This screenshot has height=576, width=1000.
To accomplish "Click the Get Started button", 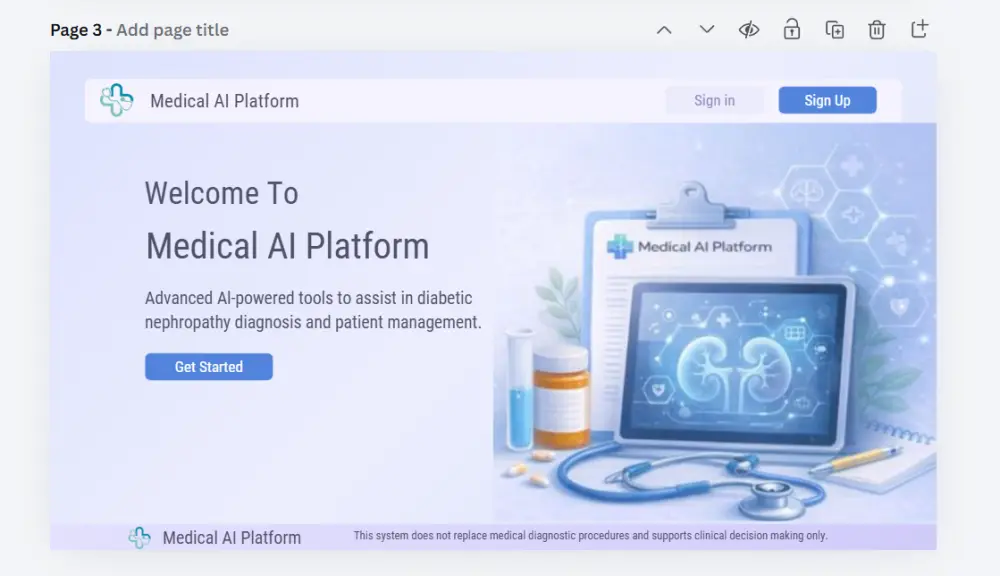I will coord(208,366).
